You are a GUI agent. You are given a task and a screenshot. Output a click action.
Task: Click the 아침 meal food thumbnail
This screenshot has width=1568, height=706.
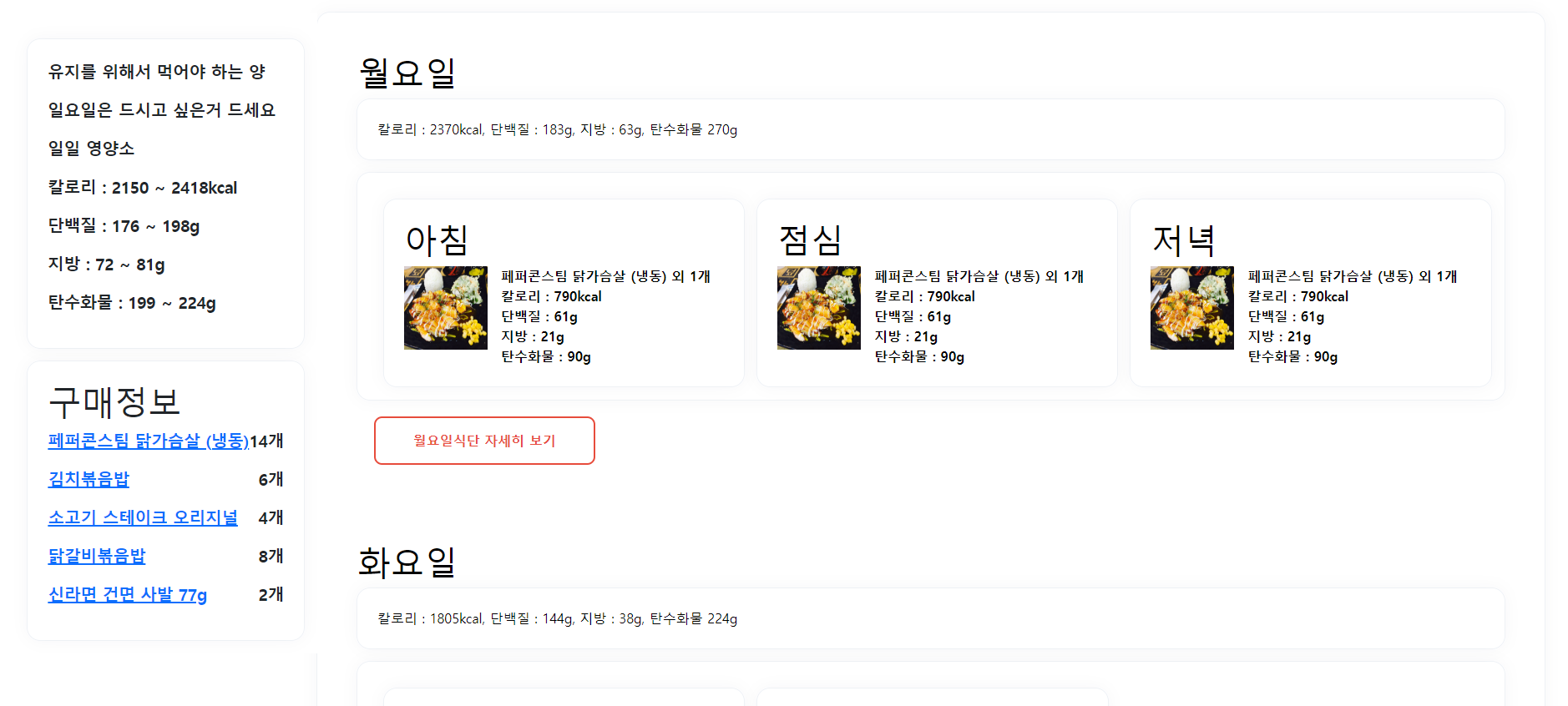[446, 308]
